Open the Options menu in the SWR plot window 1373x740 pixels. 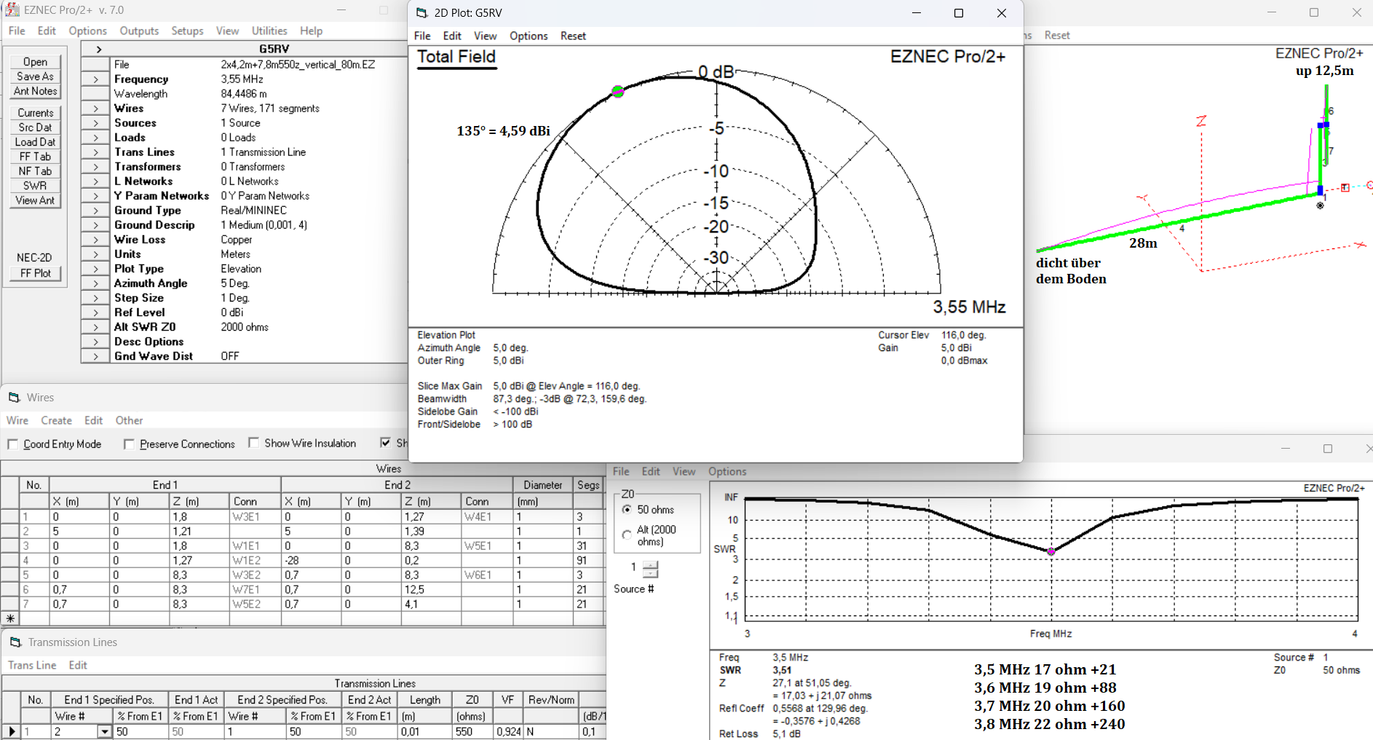pyautogui.click(x=728, y=472)
